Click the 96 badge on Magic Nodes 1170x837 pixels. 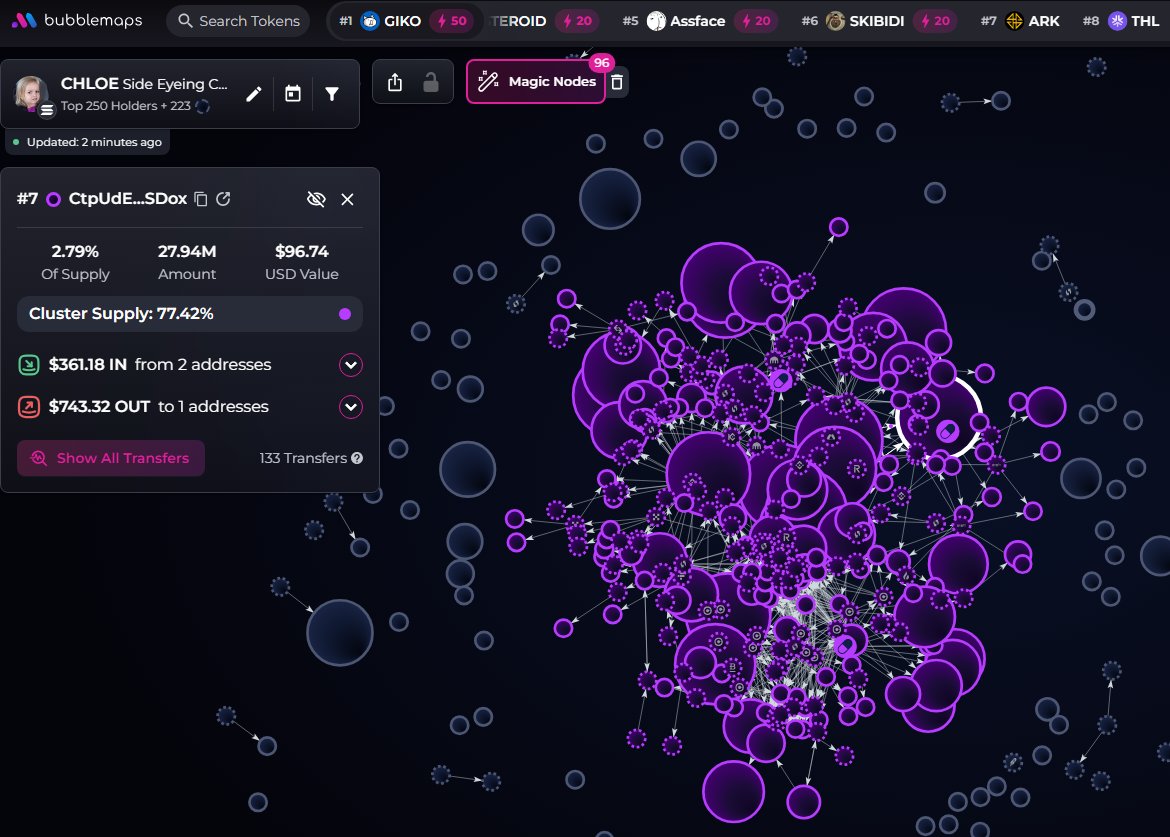pyautogui.click(x=601, y=63)
